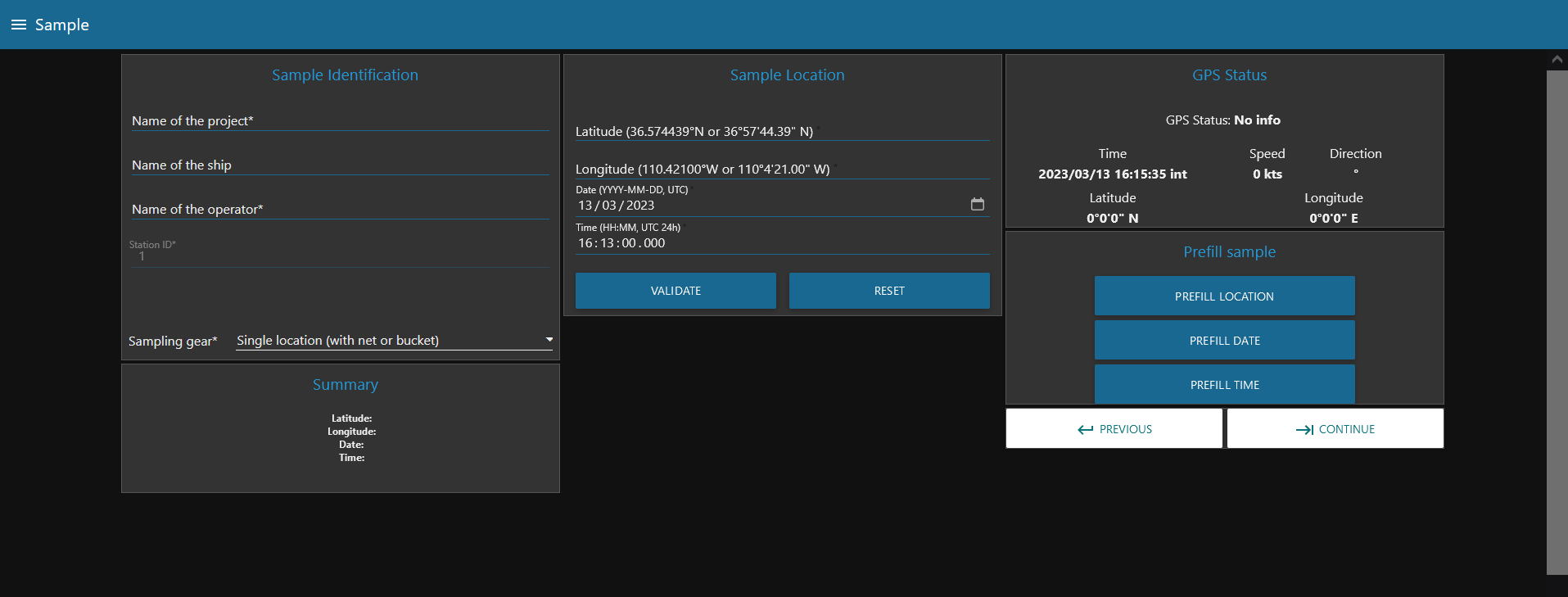Click the GPS Status: No info text
Image resolution: width=1568 pixels, height=597 pixels.
1223,120
